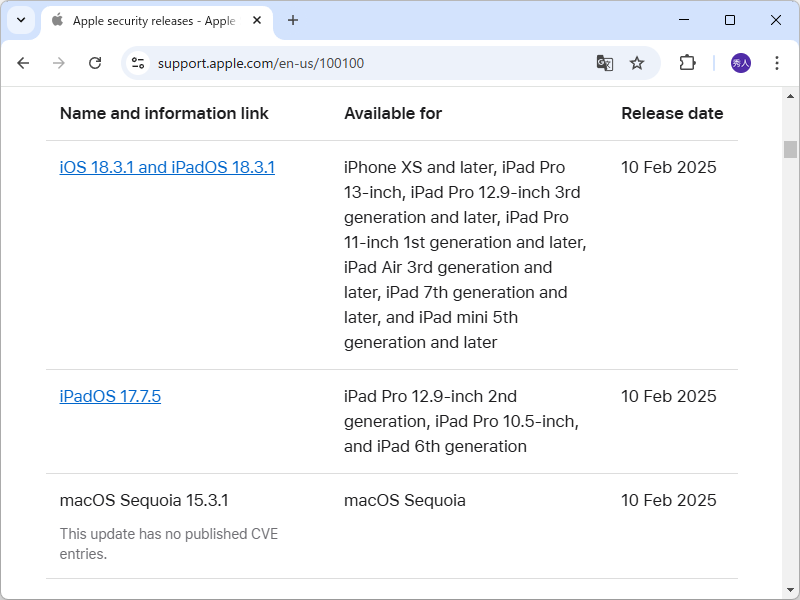Click the address bar URL field
The width and height of the screenshot is (800, 600).
pyautogui.click(x=300, y=62)
